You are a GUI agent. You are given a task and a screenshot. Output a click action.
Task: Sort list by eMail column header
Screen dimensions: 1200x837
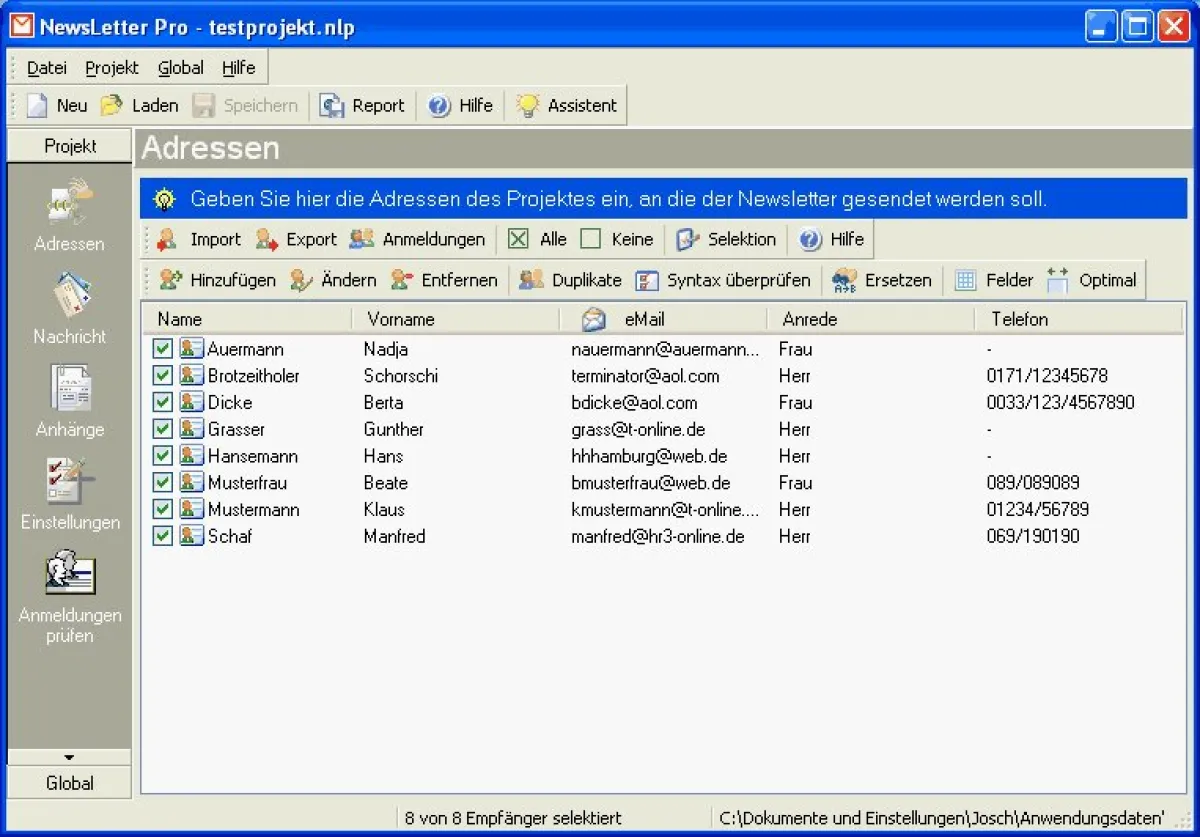tap(644, 319)
